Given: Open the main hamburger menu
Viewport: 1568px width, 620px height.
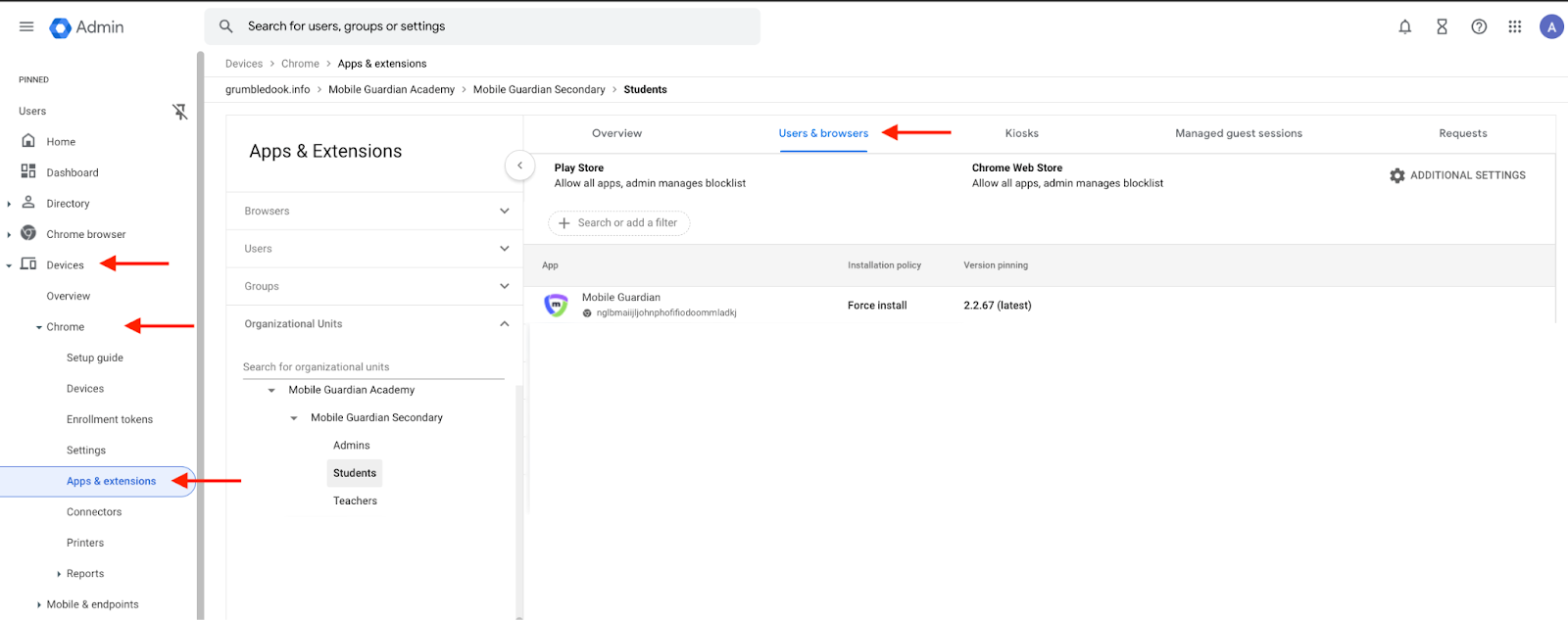Looking at the screenshot, I should (x=26, y=26).
